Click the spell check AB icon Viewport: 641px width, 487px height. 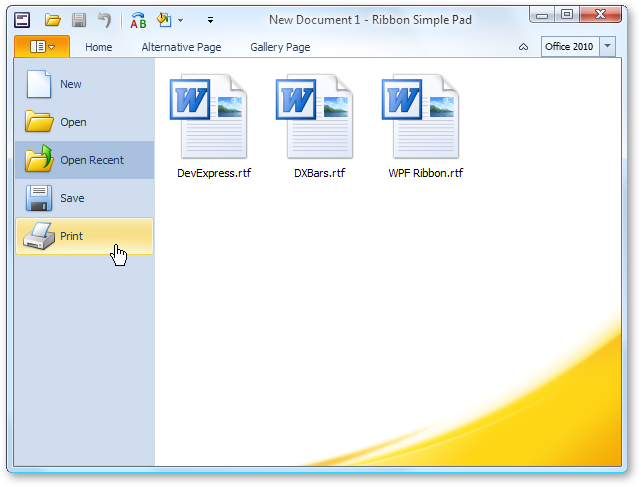click(139, 19)
